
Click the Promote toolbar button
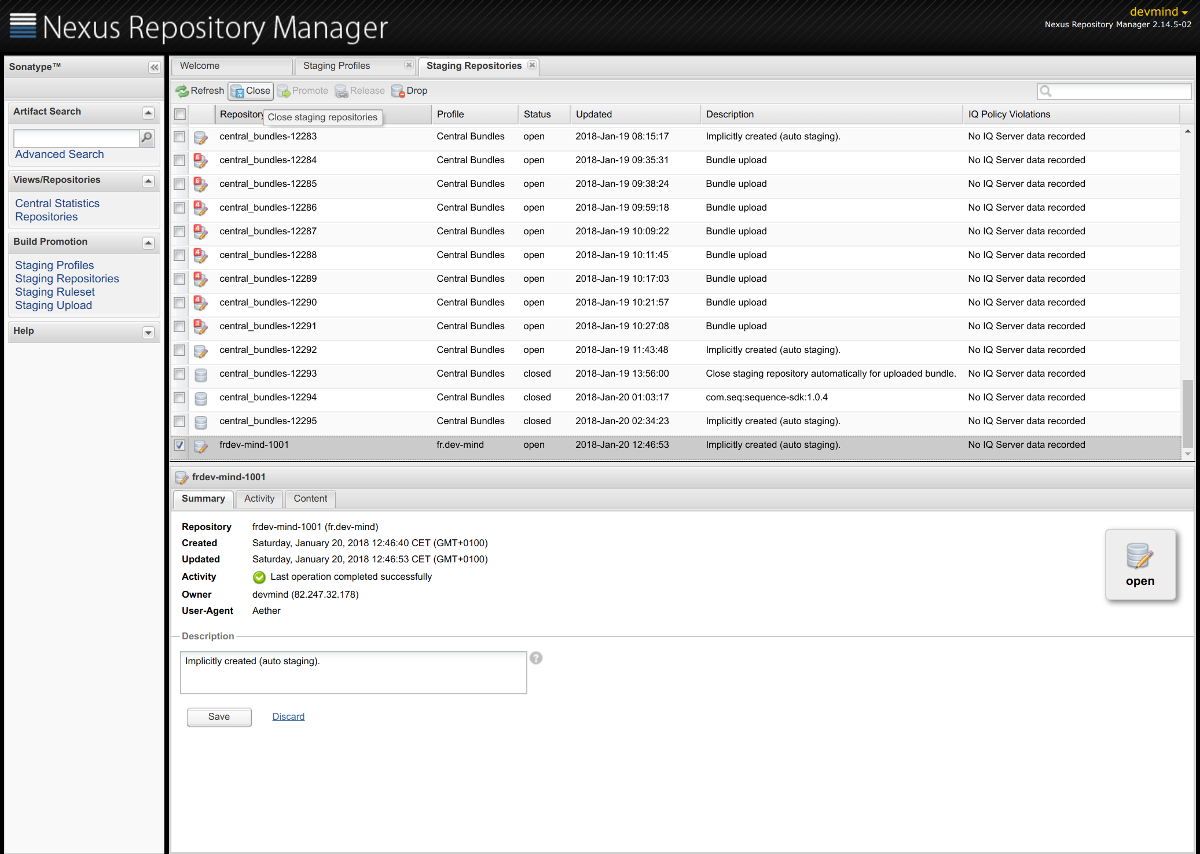coord(303,91)
